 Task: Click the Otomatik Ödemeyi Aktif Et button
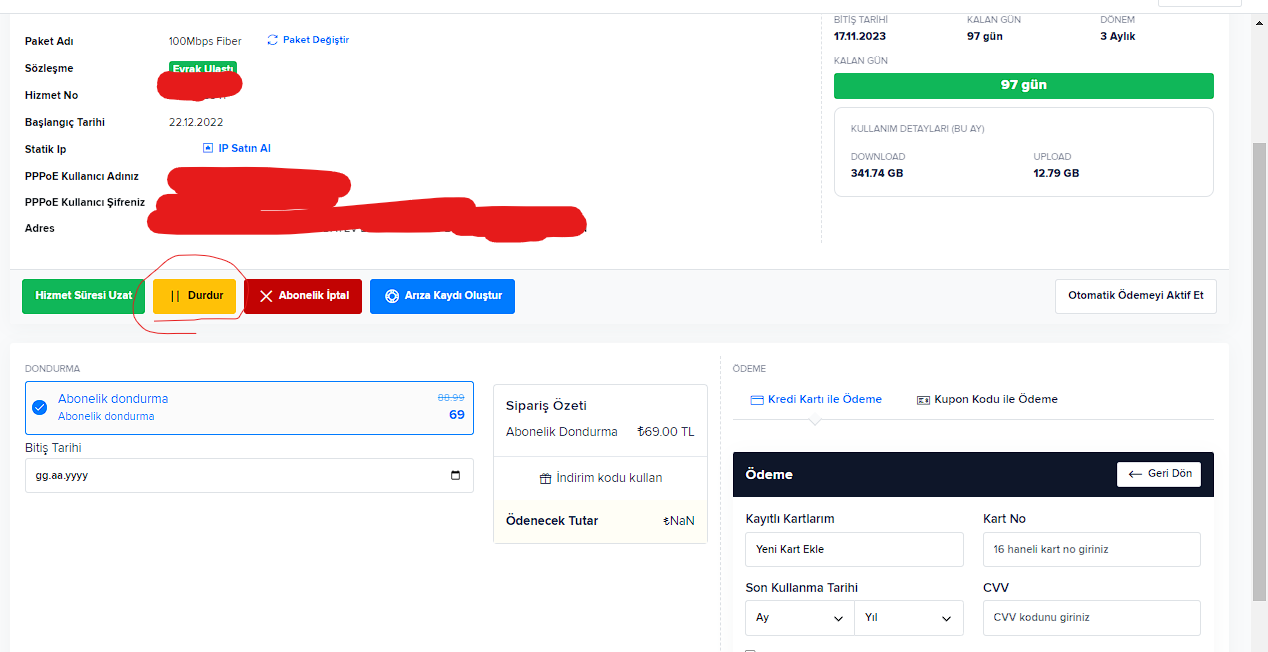(1135, 296)
